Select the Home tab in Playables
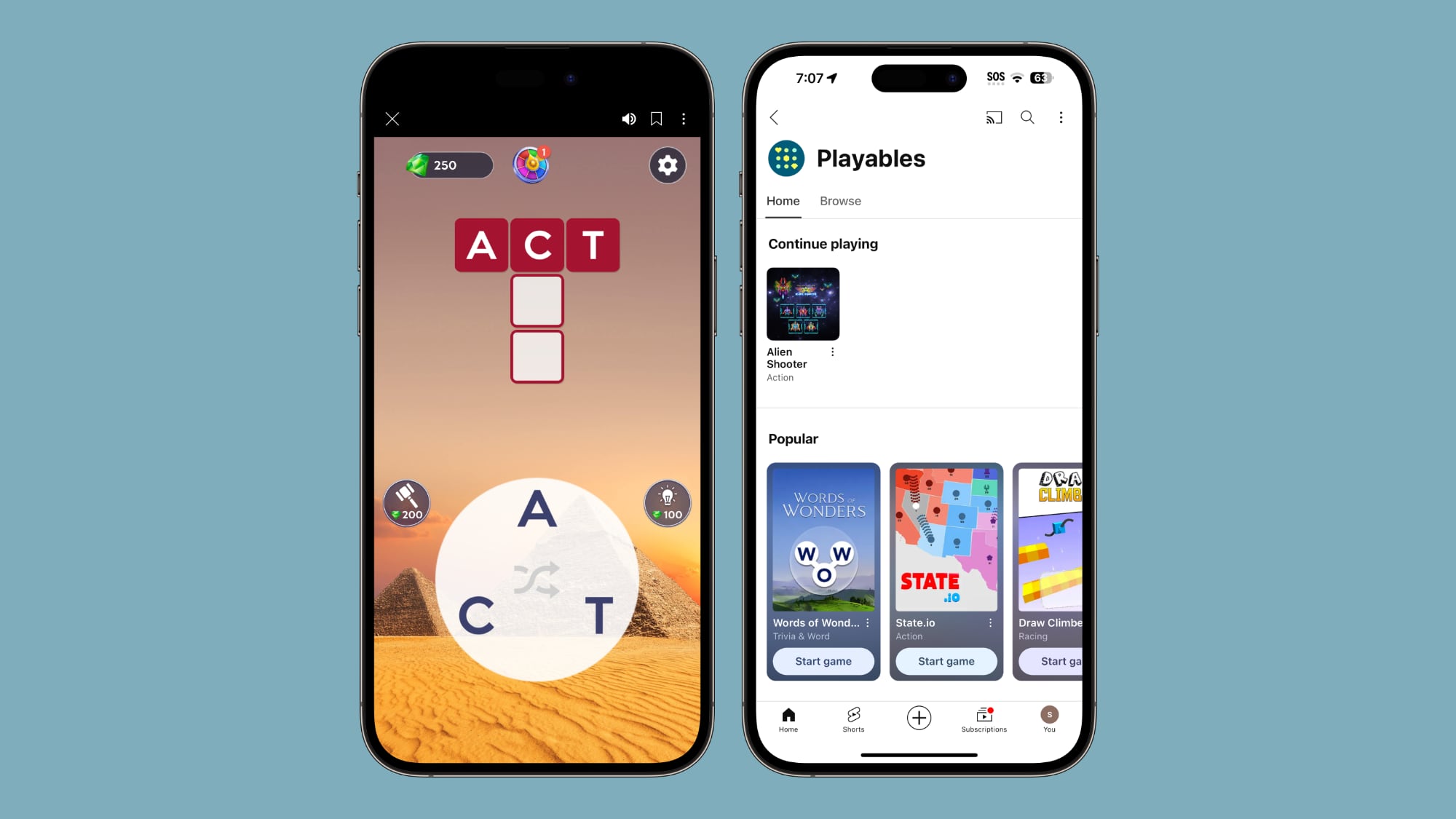Screen dimensions: 1456x819 (x=783, y=201)
